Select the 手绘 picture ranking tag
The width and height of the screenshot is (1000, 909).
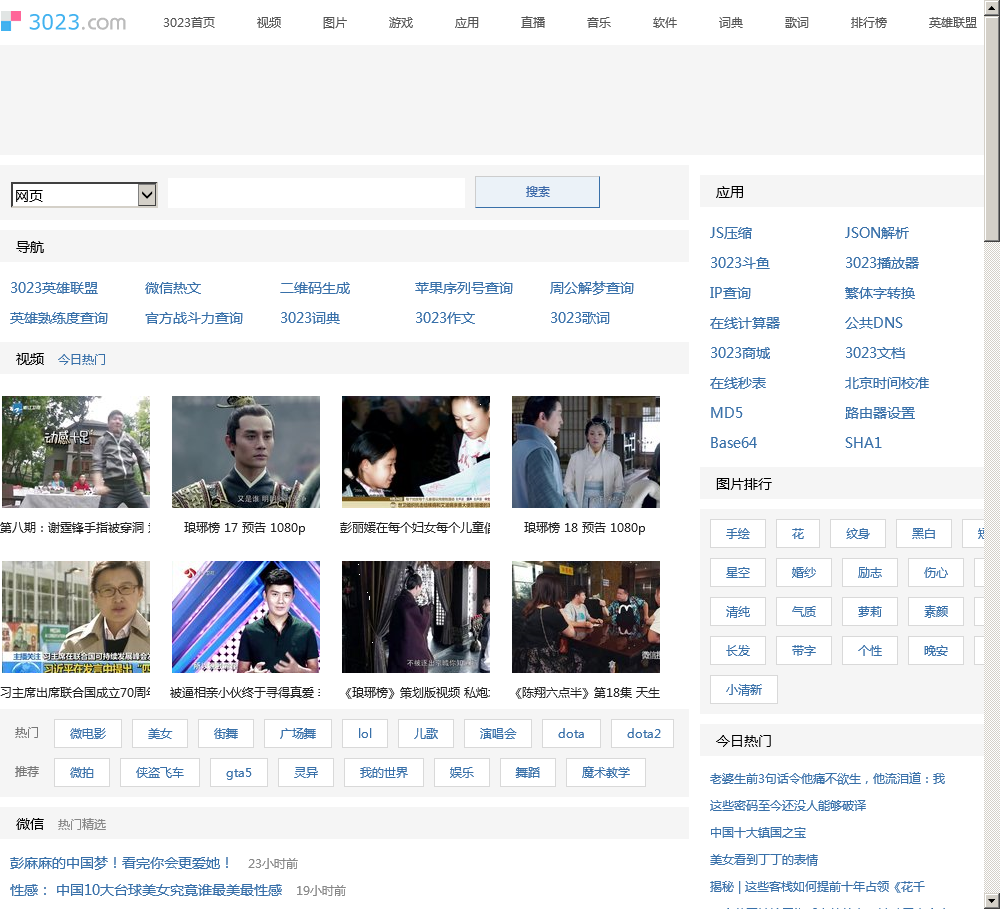738,533
